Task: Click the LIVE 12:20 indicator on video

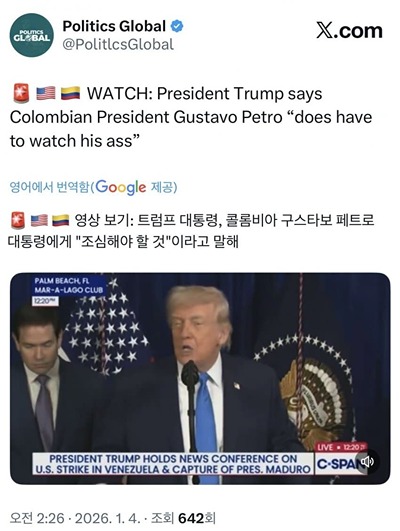Action: click(x=341, y=447)
